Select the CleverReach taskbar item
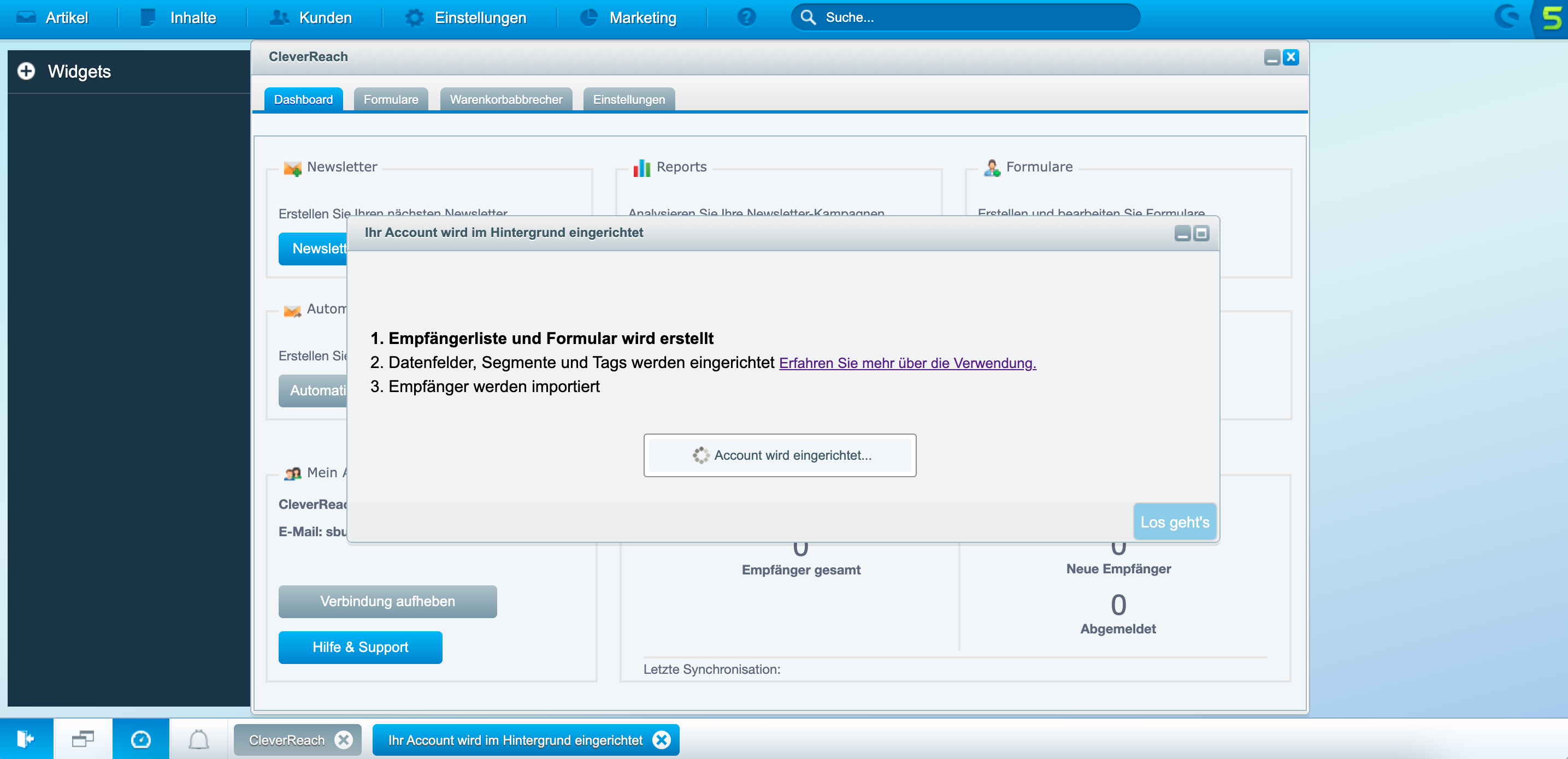Screen dimensions: 1568x759 pos(287,739)
